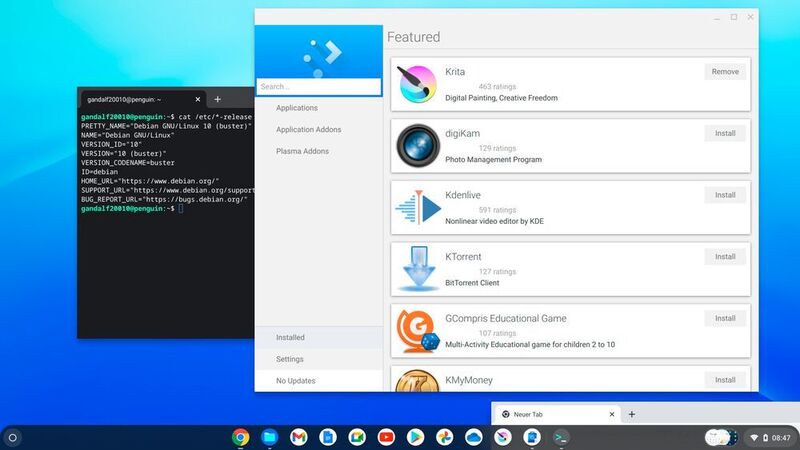Click 'ID=debian' line in terminal
The width and height of the screenshot is (800, 450).
pos(99,172)
